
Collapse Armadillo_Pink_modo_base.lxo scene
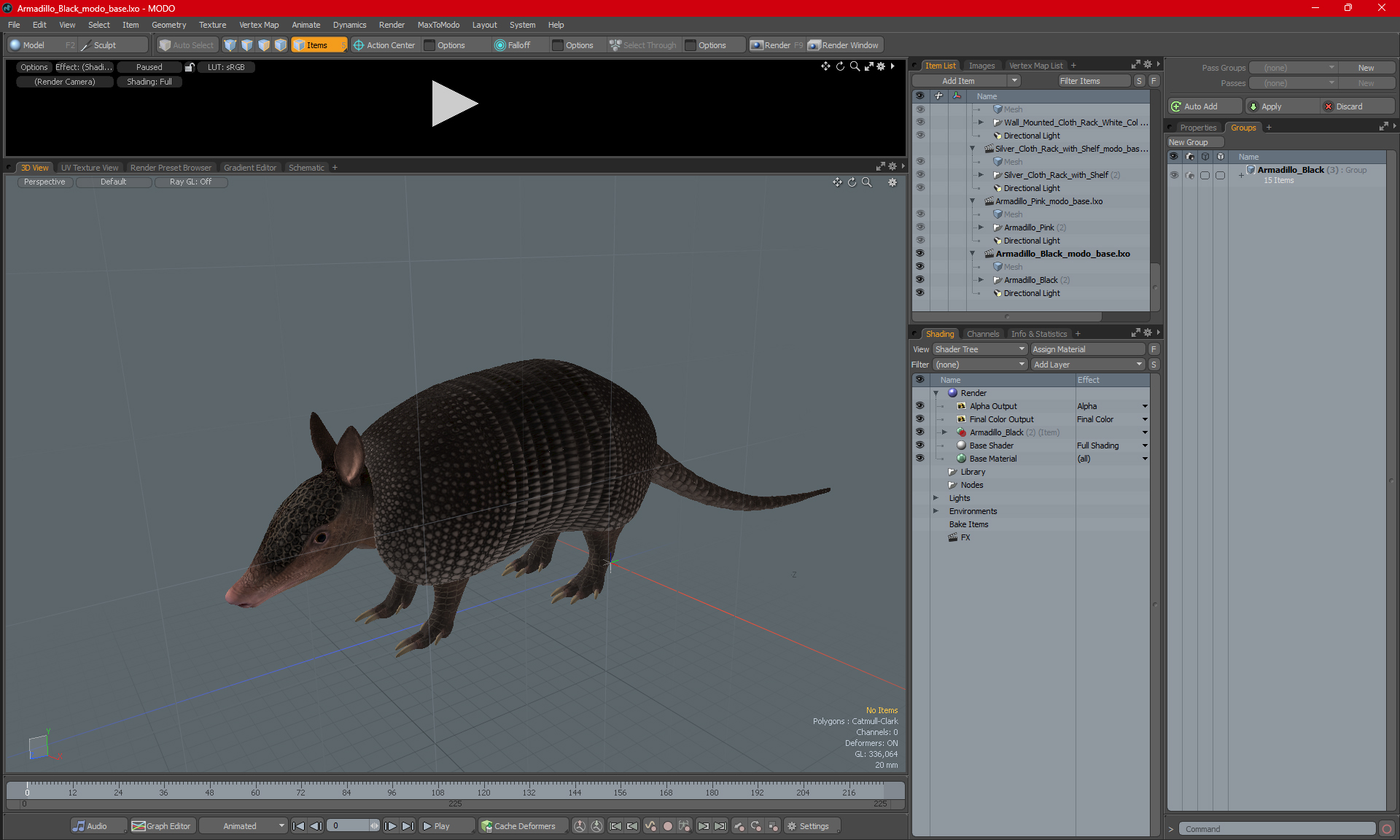click(972, 201)
